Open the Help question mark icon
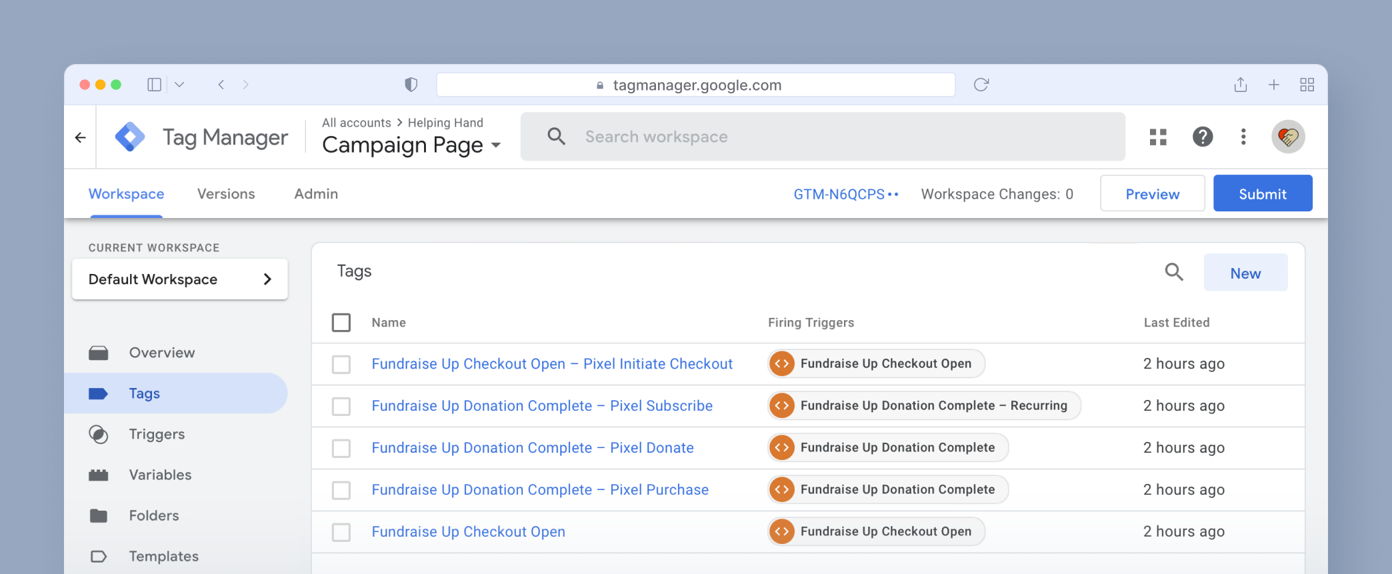The height and width of the screenshot is (574, 1392). [x=1203, y=137]
